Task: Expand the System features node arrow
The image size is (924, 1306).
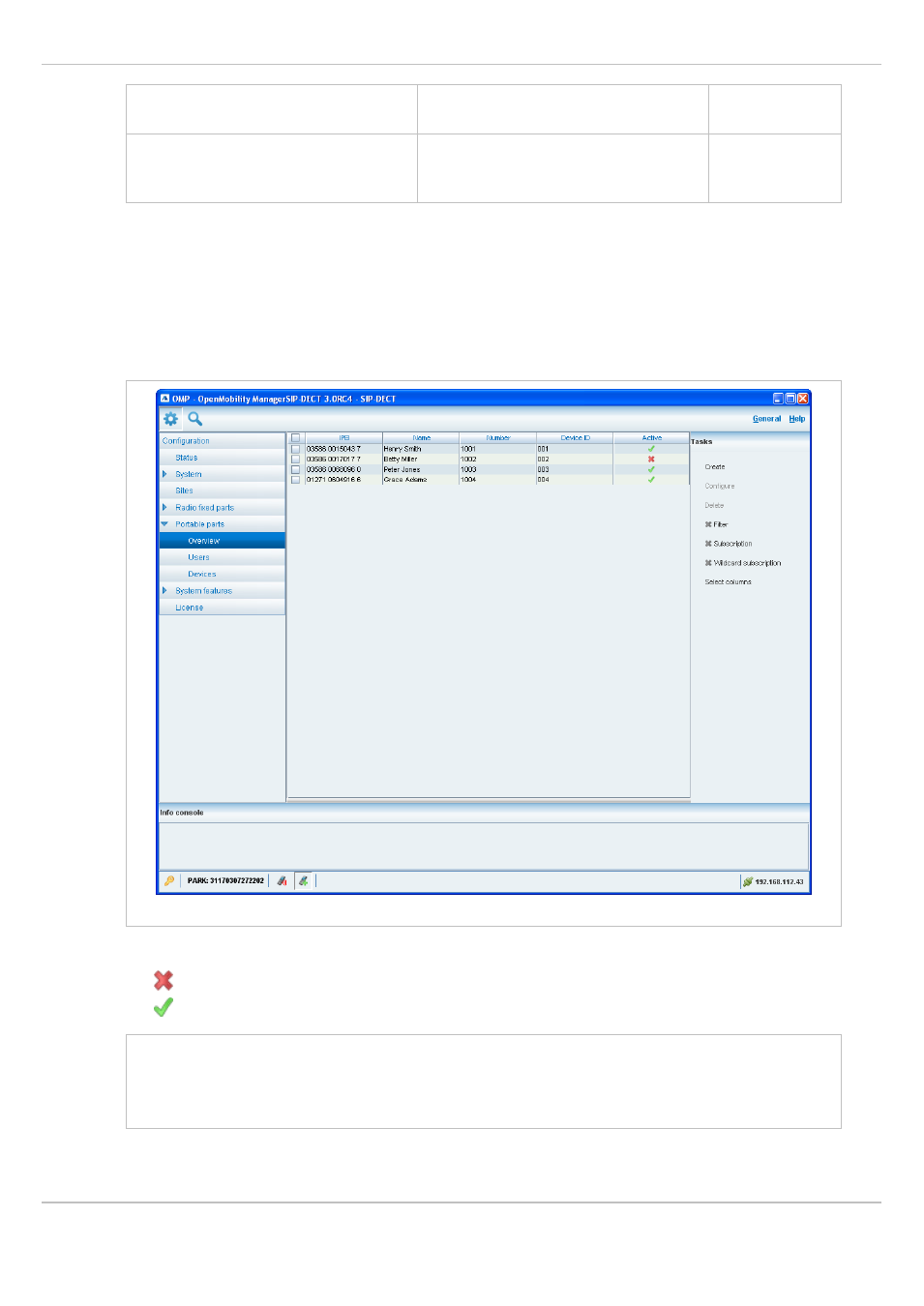Action: (164, 590)
